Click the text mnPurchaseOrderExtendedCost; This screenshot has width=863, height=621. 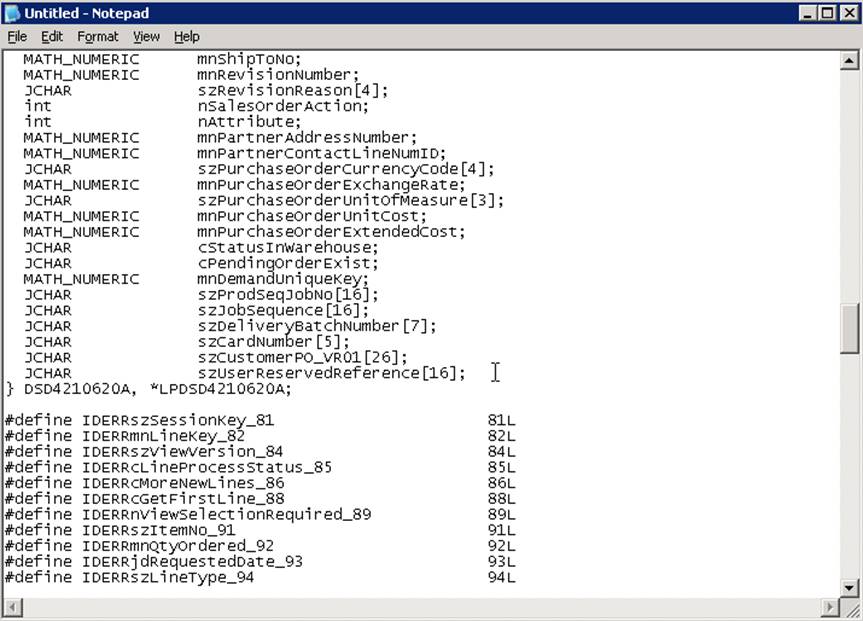331,232
